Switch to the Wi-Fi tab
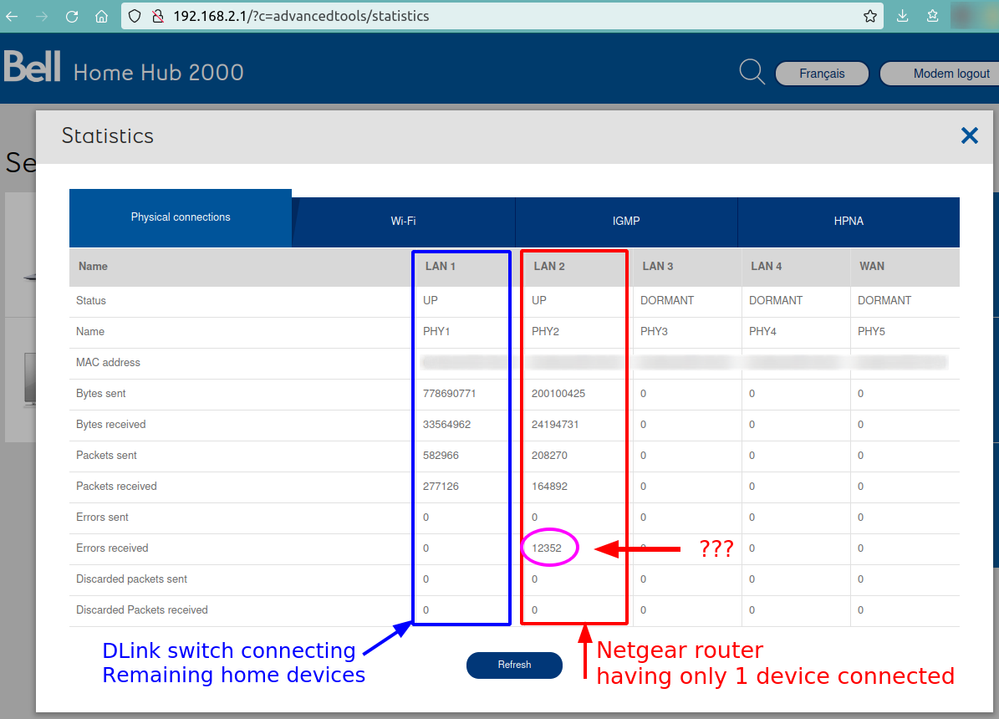Viewport: 999px width, 719px height. (403, 222)
